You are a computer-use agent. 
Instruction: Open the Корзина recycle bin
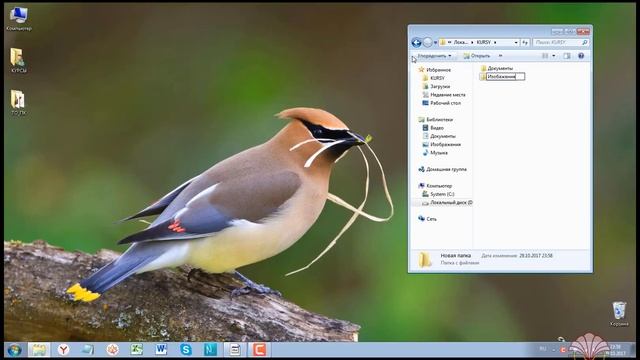pyautogui.click(x=619, y=314)
